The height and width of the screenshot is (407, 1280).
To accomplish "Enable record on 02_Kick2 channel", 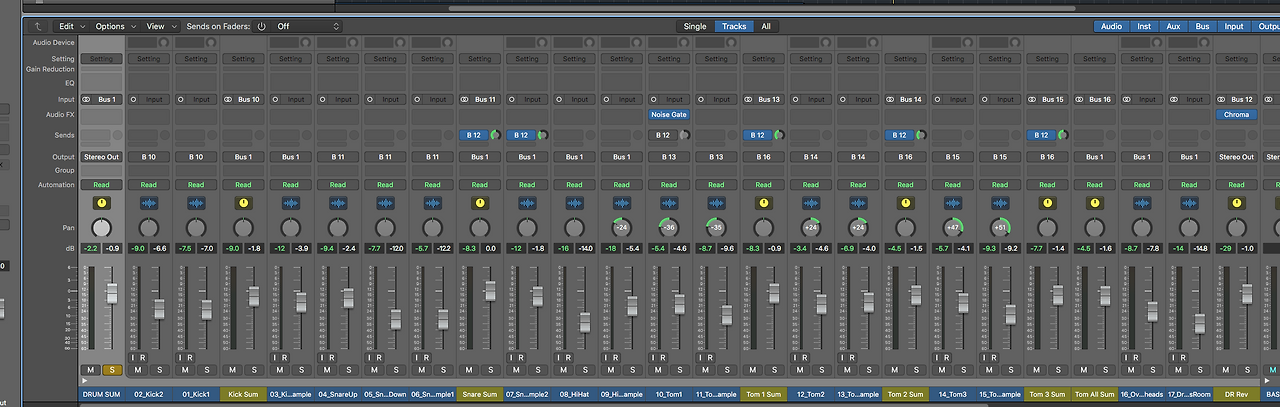I will (x=144, y=357).
